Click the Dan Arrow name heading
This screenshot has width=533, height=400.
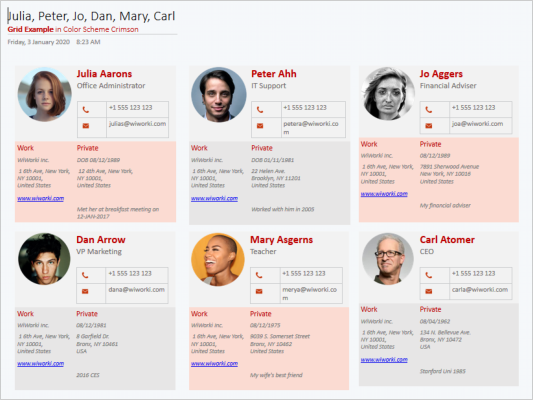pos(101,240)
